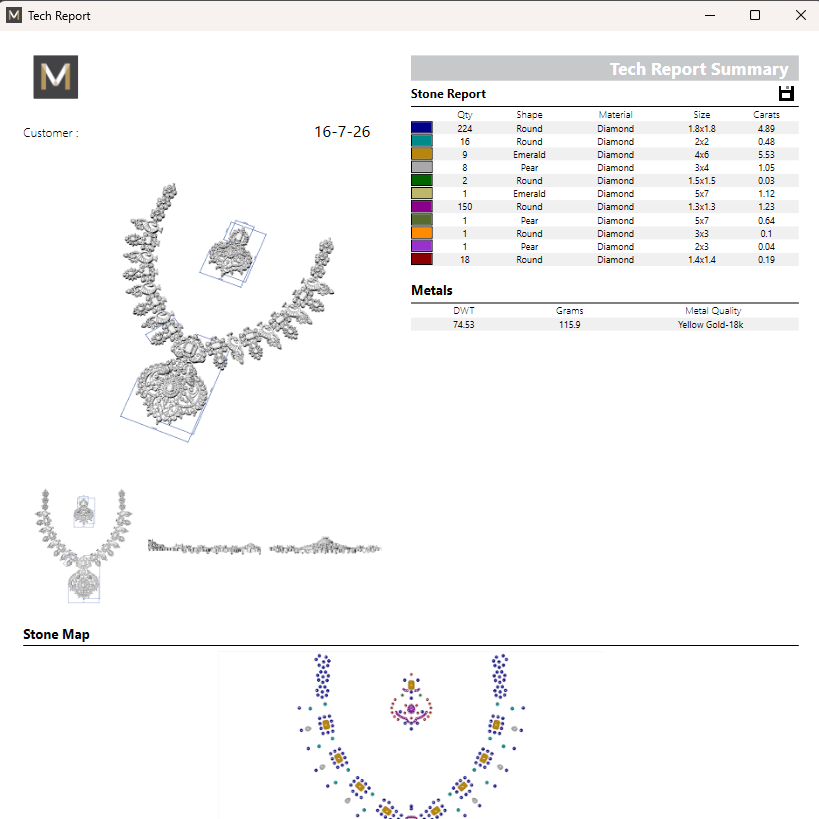Screen dimensions: 819x819
Task: Click the Customer field label
Action: (x=51, y=133)
